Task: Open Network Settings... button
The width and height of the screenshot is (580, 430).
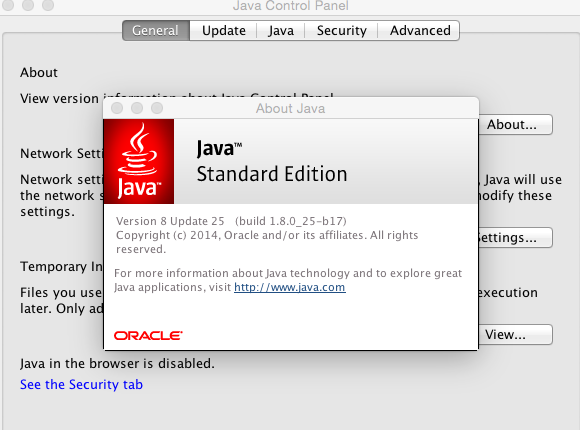Action: coord(515,237)
